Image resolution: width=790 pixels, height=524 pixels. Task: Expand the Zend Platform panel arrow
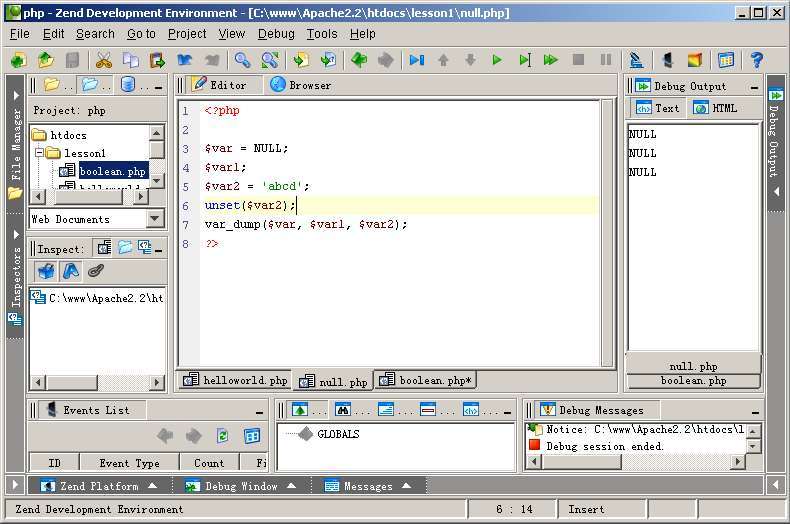pyautogui.click(x=152, y=486)
